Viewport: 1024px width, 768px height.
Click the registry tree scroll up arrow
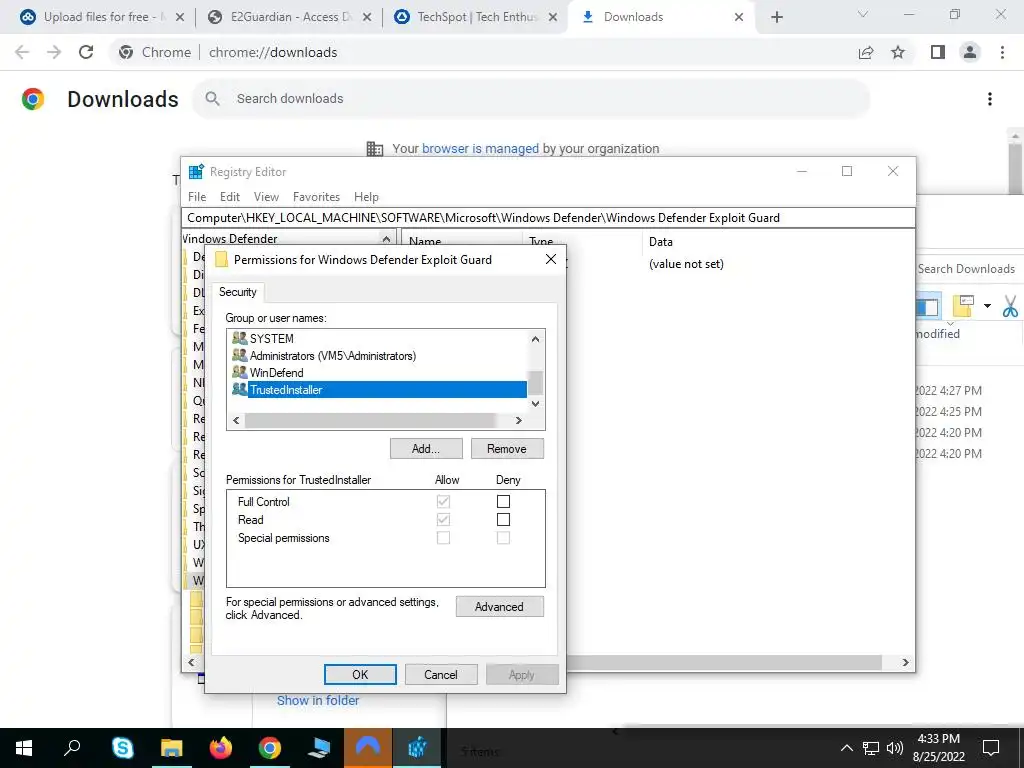(386, 239)
